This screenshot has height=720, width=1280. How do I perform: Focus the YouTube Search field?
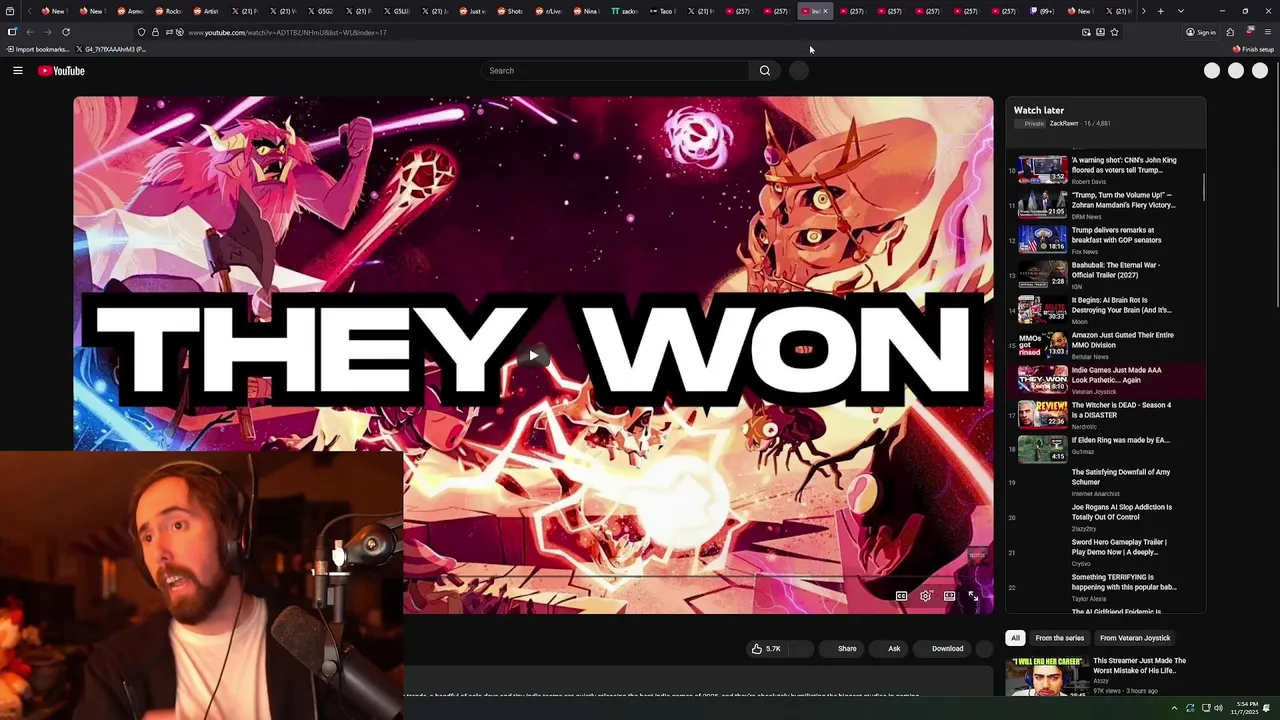coord(615,71)
